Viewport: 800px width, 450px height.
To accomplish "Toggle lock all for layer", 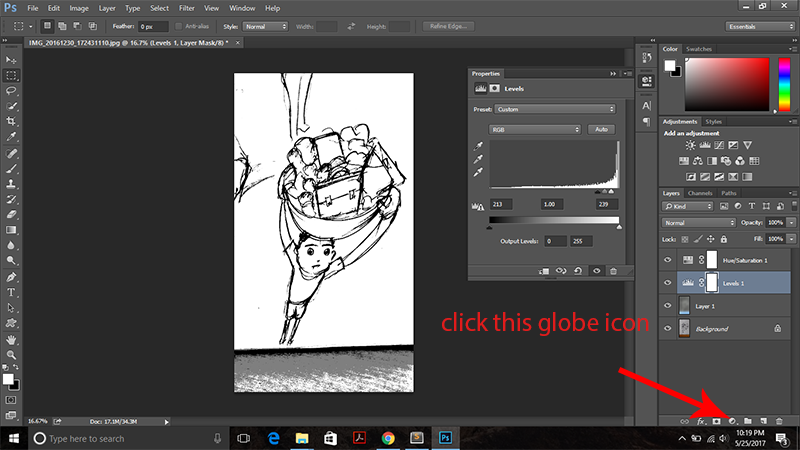I will (x=723, y=239).
